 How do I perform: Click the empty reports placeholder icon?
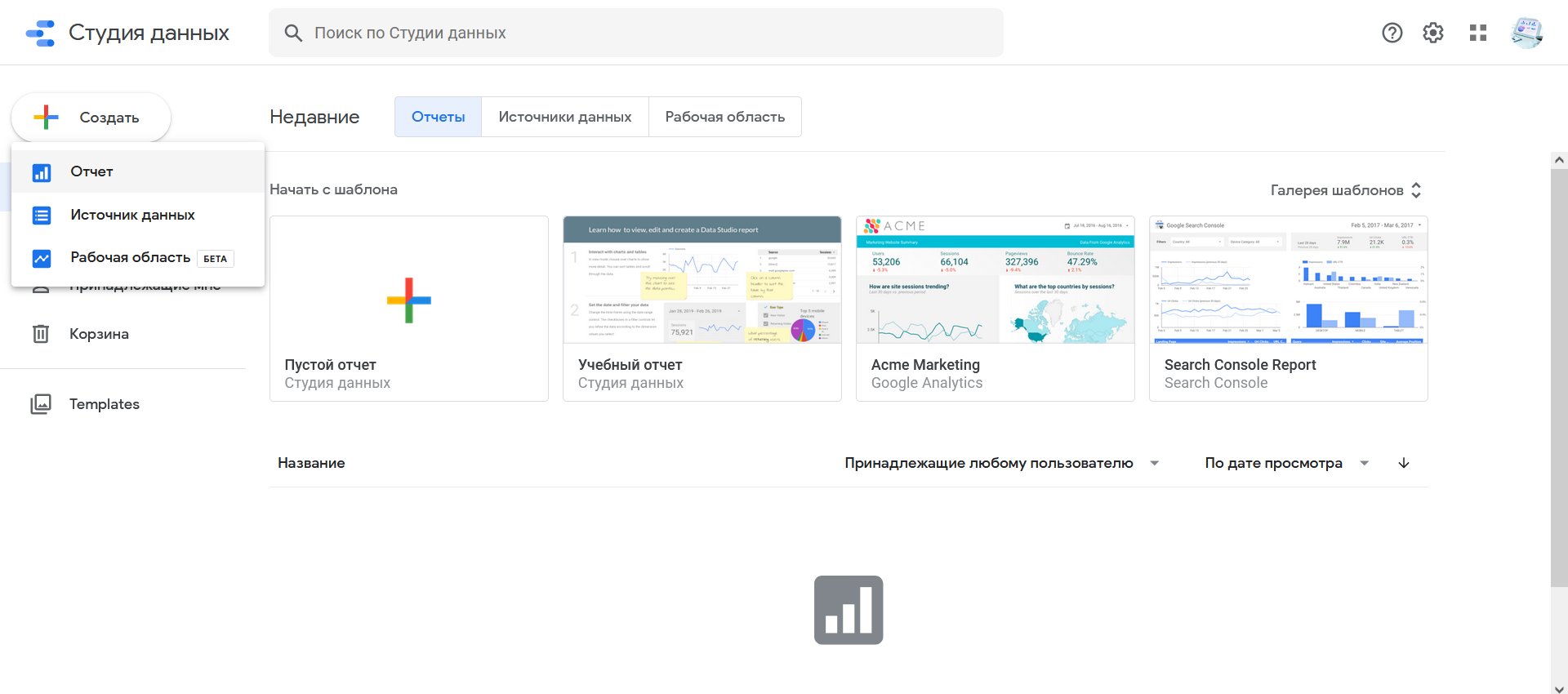[849, 610]
